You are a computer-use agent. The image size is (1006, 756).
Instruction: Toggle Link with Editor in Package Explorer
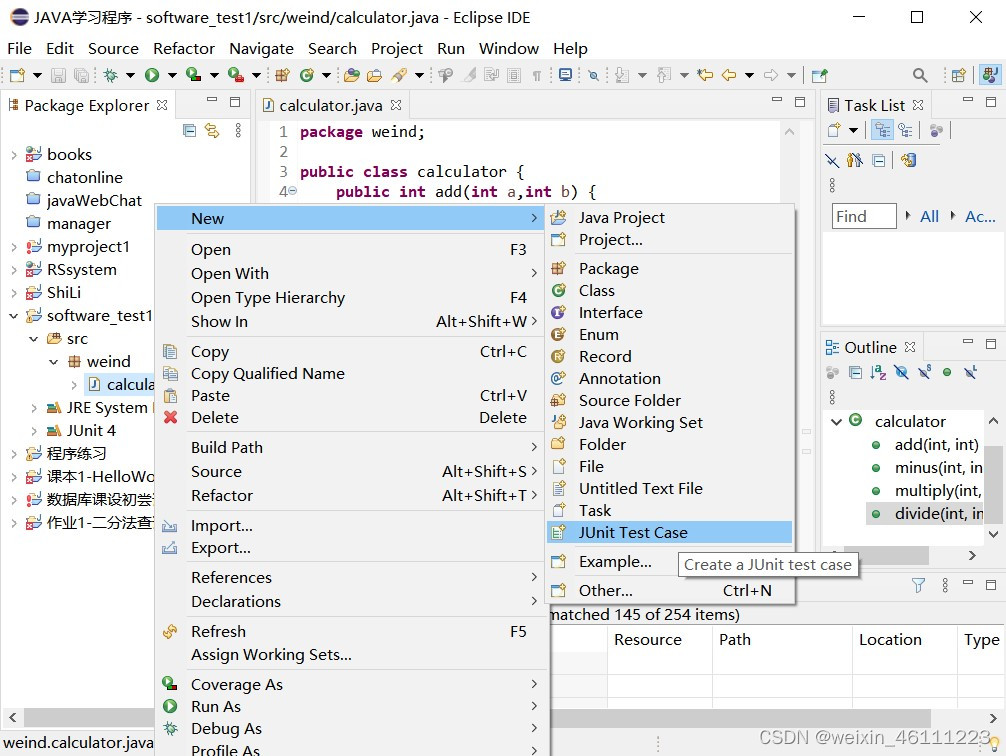pyautogui.click(x=212, y=130)
